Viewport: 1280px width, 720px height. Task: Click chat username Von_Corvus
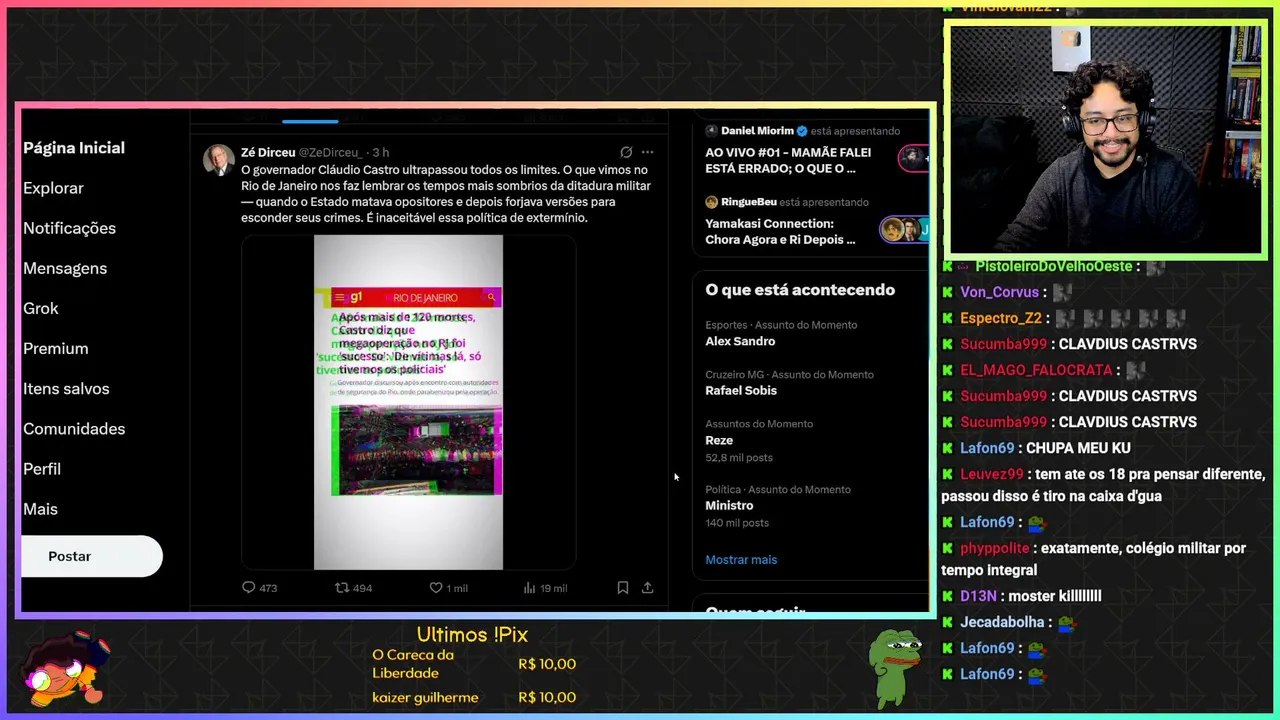click(999, 292)
